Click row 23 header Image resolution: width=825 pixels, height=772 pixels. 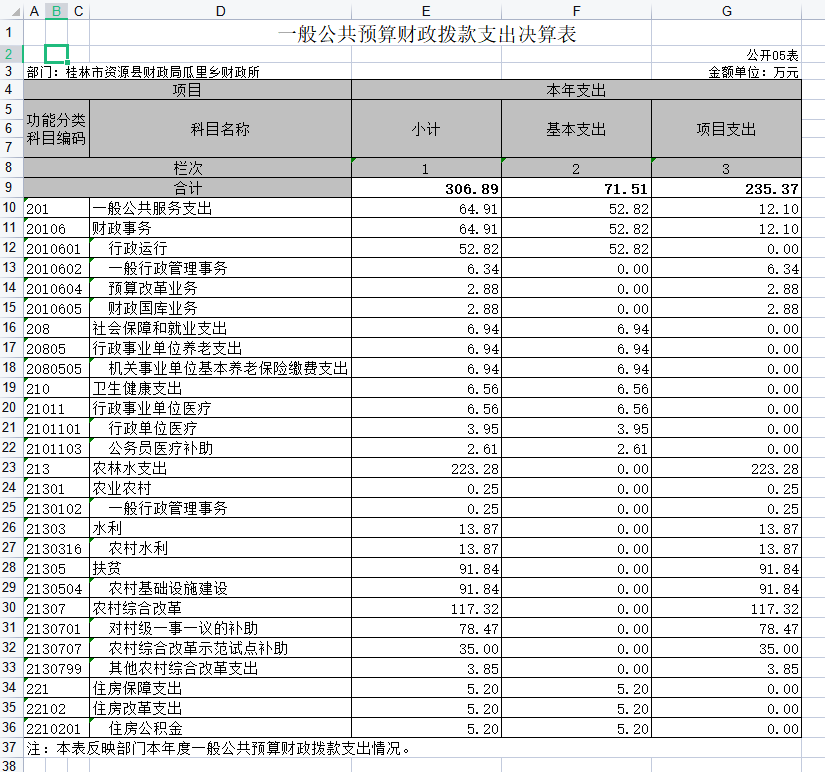pyautogui.click(x=10, y=468)
